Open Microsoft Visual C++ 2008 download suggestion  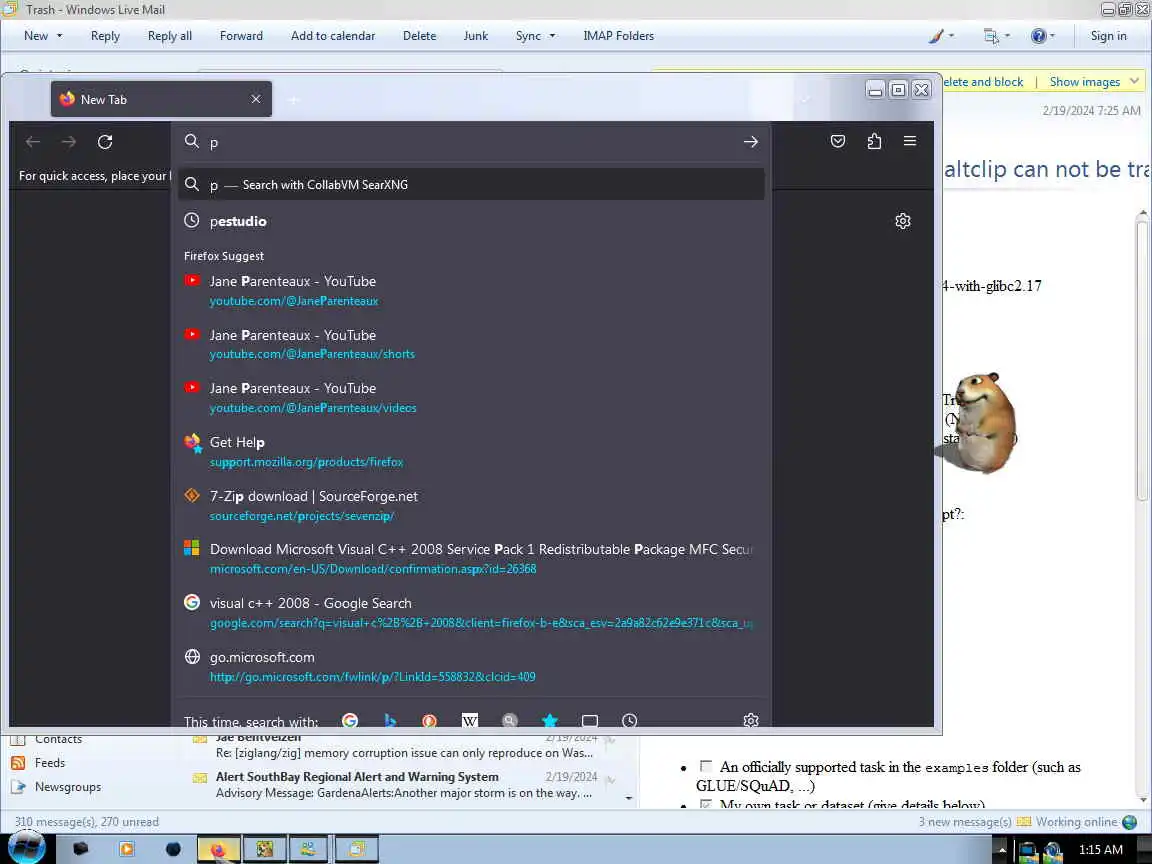tap(471, 558)
